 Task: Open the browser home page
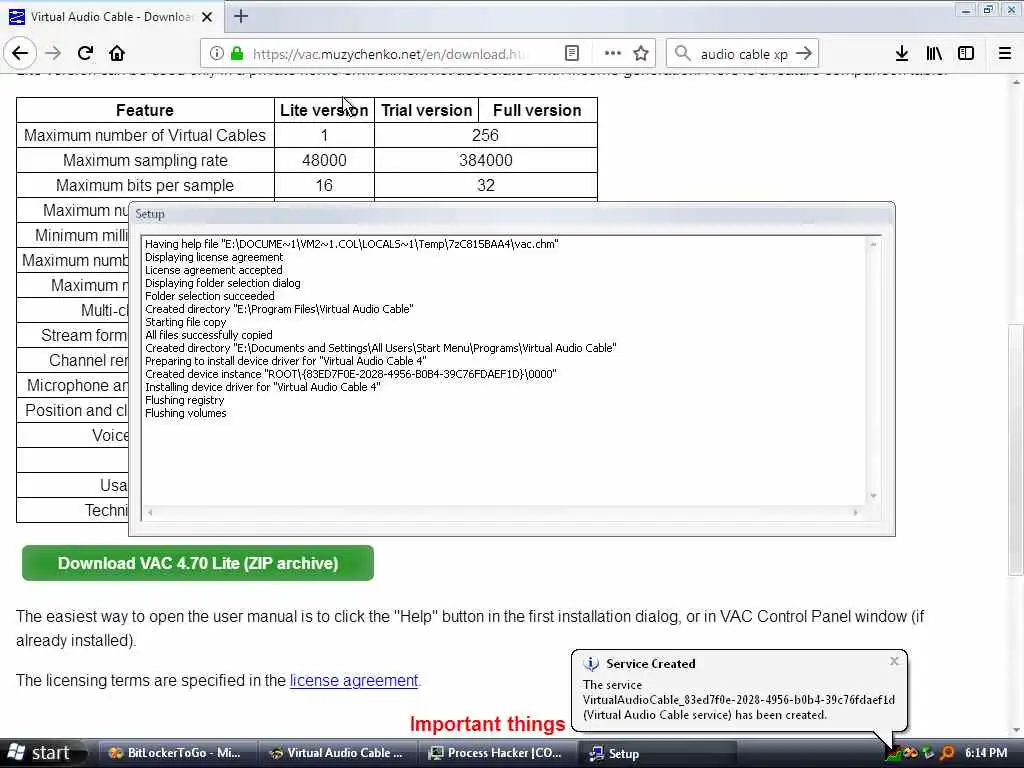(117, 54)
